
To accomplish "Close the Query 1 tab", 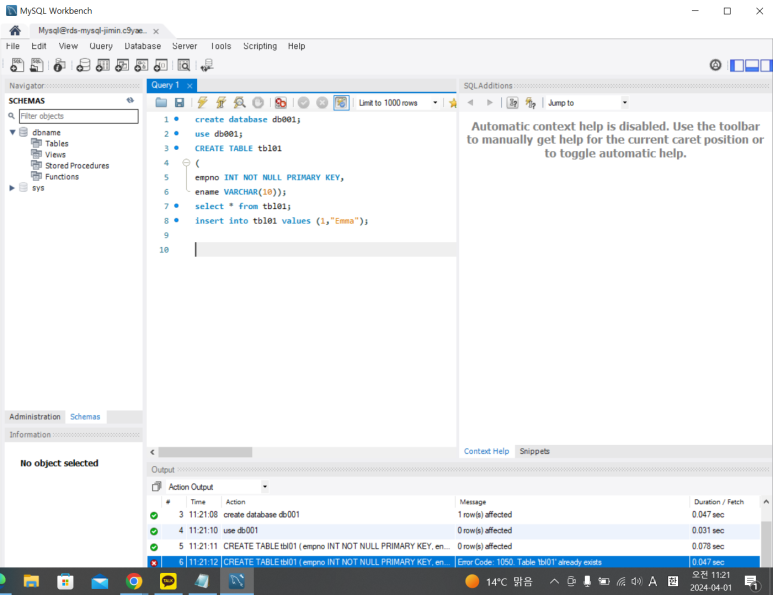I will point(190,86).
